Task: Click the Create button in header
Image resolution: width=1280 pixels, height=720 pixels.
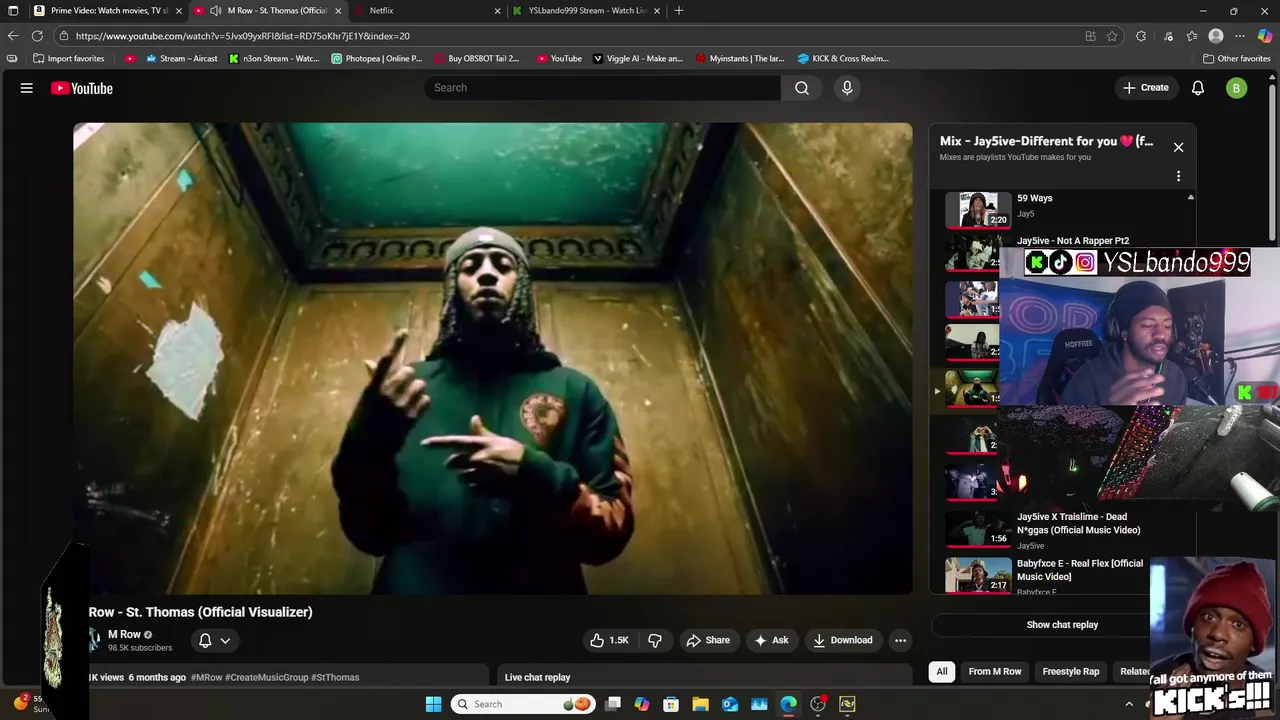Action: click(x=1145, y=88)
